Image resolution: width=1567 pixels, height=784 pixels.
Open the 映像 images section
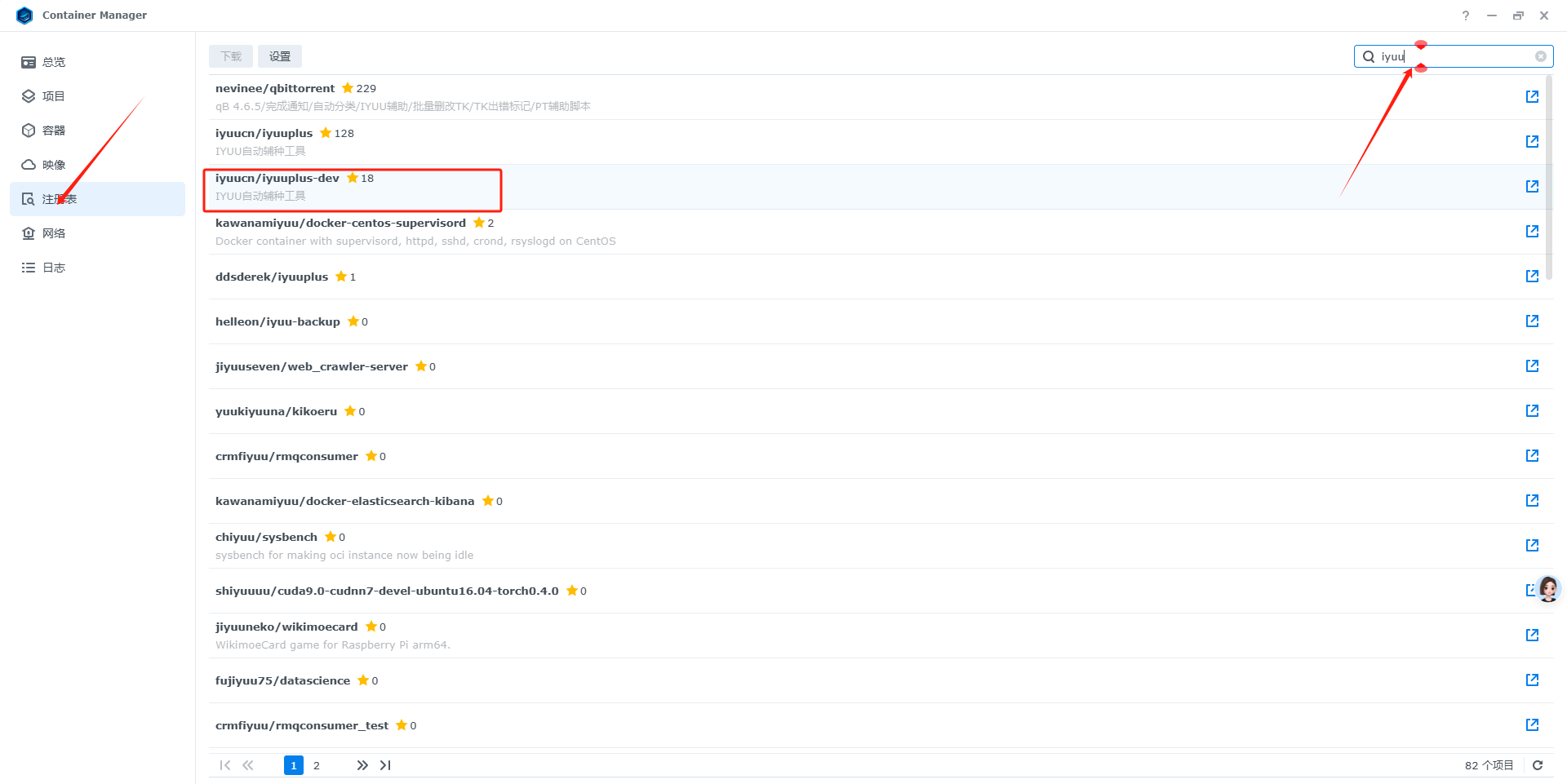54,165
